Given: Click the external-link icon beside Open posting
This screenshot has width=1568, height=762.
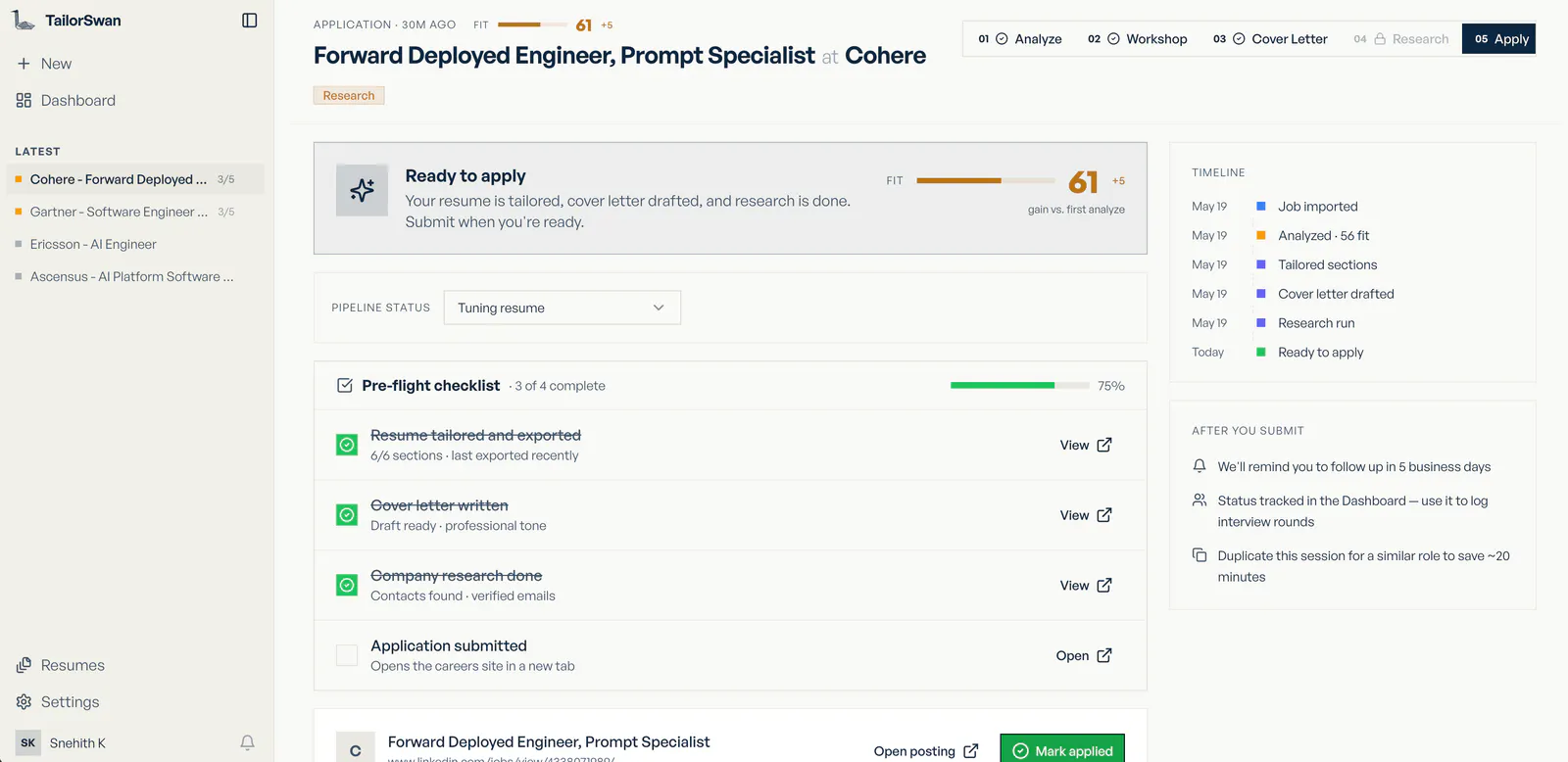Looking at the screenshot, I should (x=971, y=751).
